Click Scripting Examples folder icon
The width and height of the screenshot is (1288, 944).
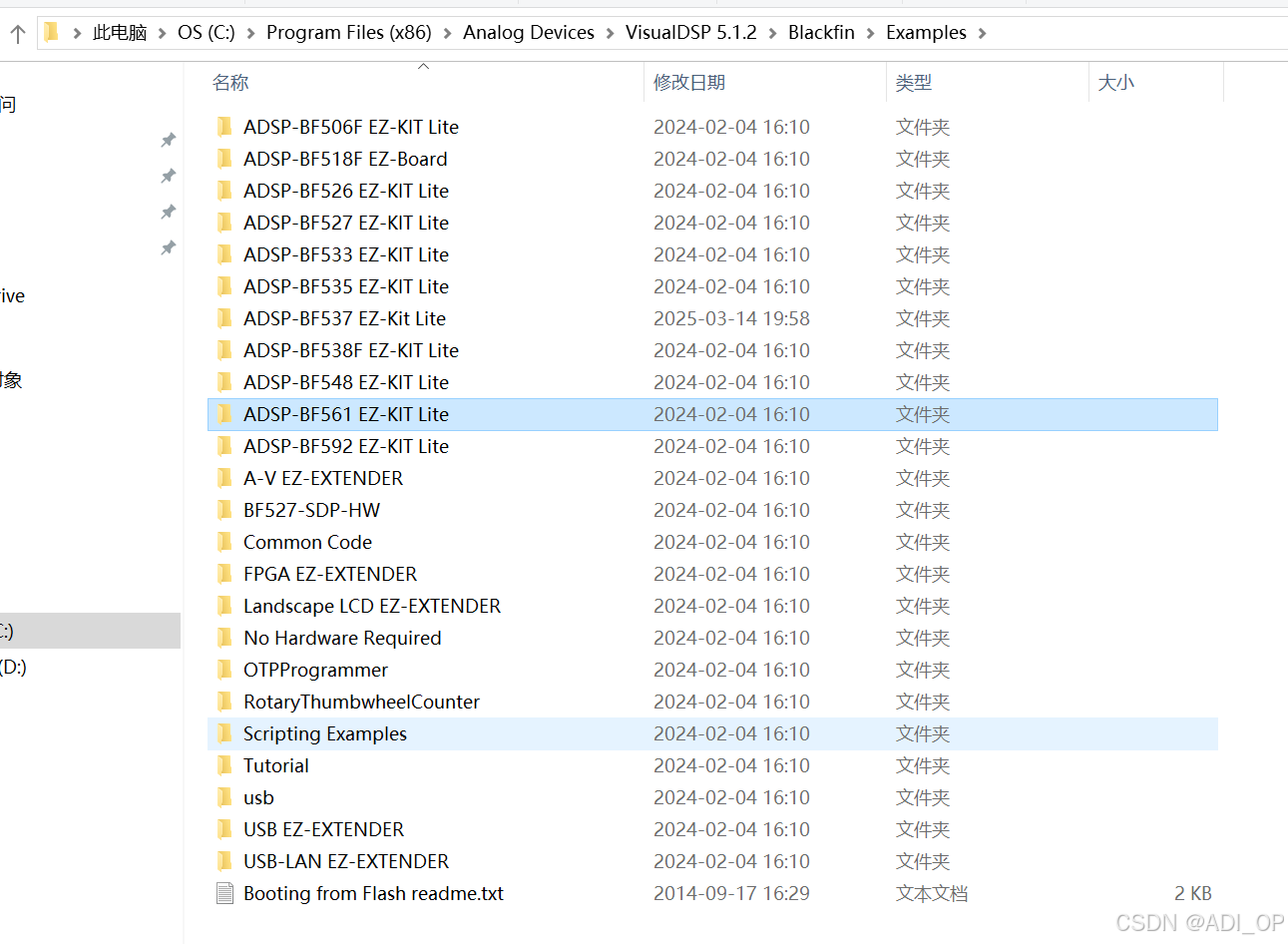pyautogui.click(x=224, y=733)
